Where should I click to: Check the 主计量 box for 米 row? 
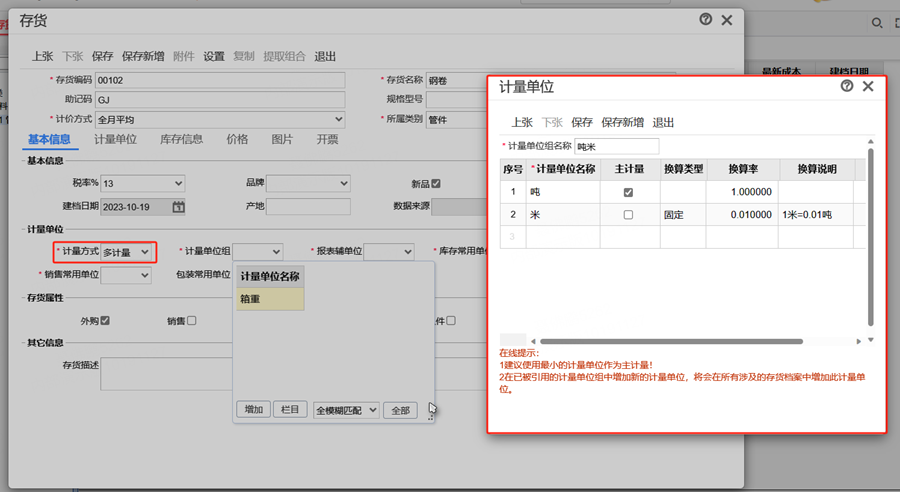coord(628,215)
